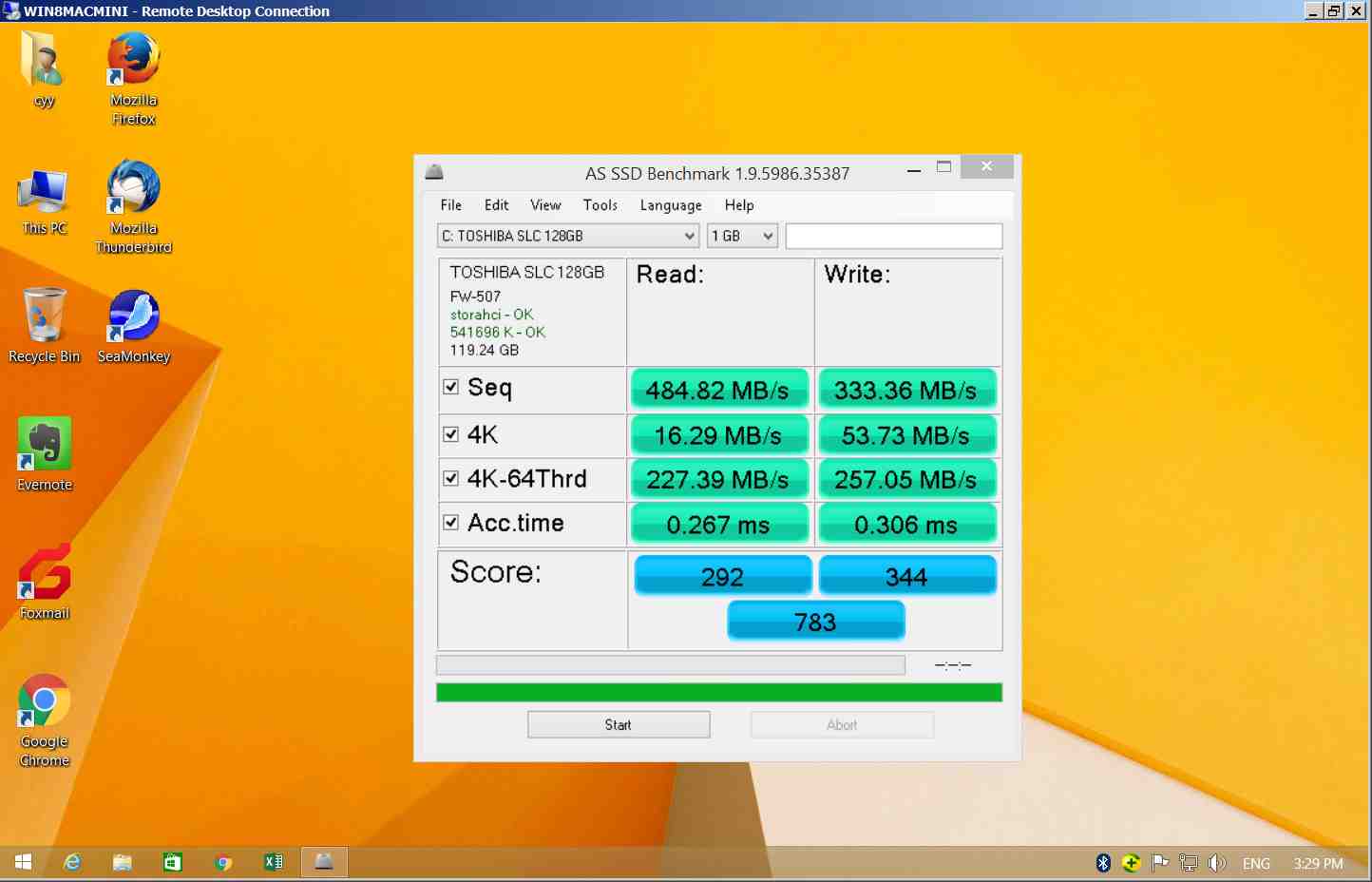Open the File menu

451,205
